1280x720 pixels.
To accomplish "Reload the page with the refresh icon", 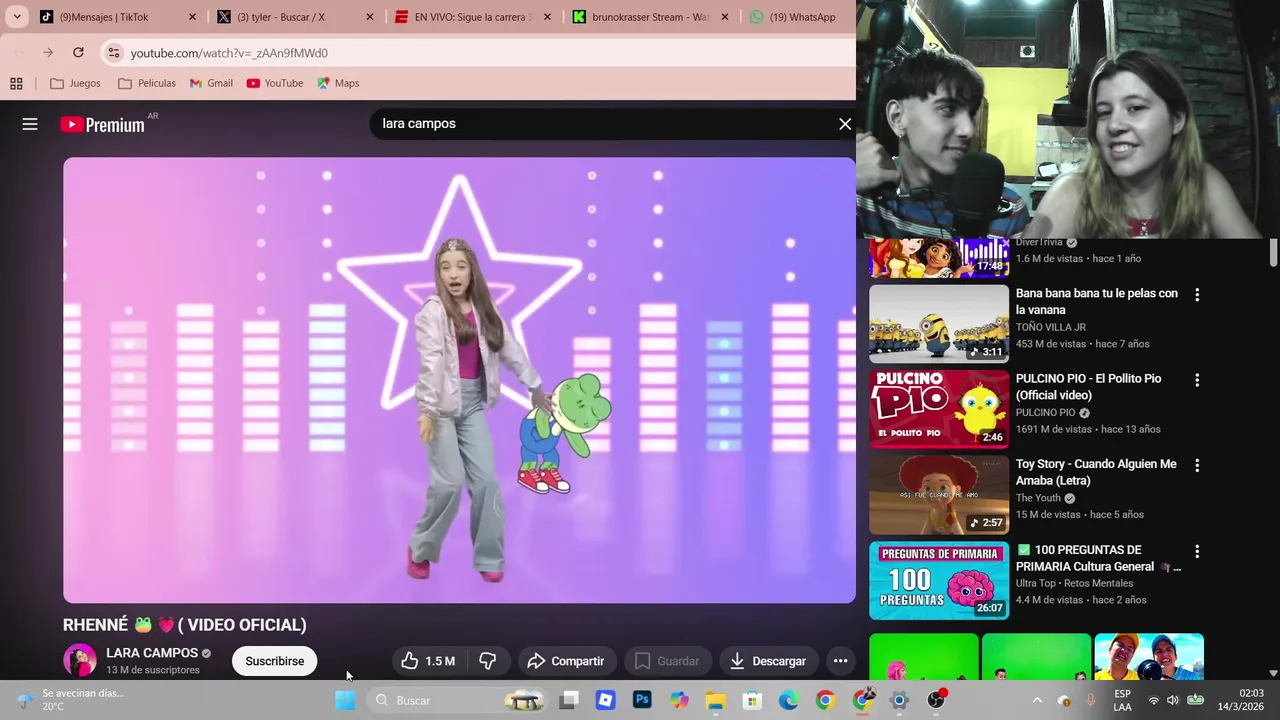I will click(x=78, y=52).
